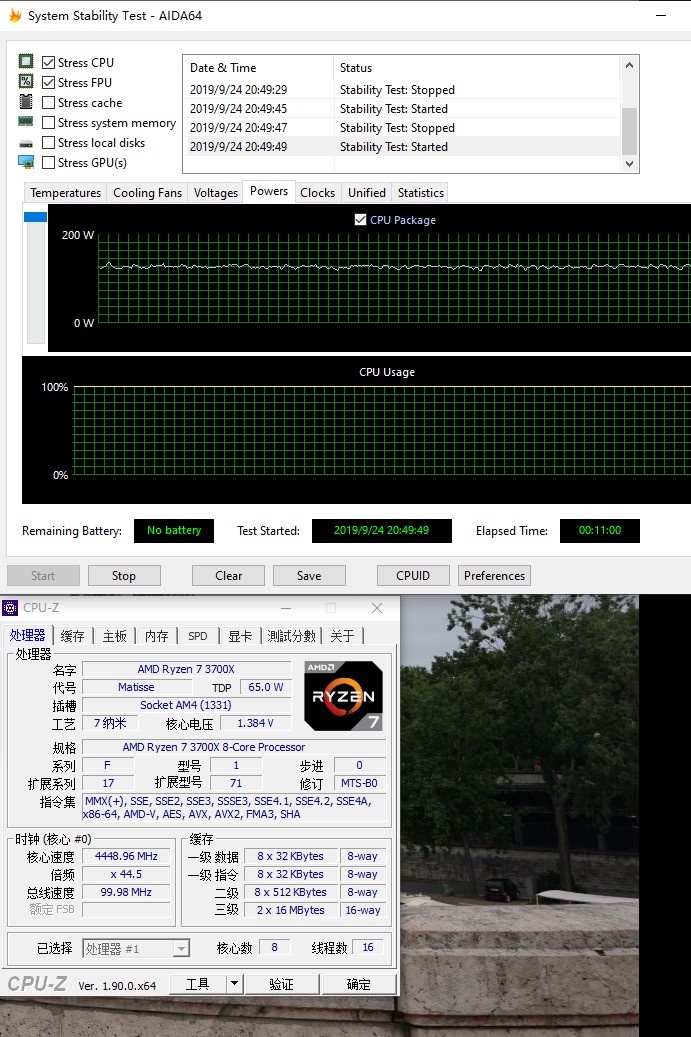Select the log row 2019/9/24 20:49:49

coord(402,147)
